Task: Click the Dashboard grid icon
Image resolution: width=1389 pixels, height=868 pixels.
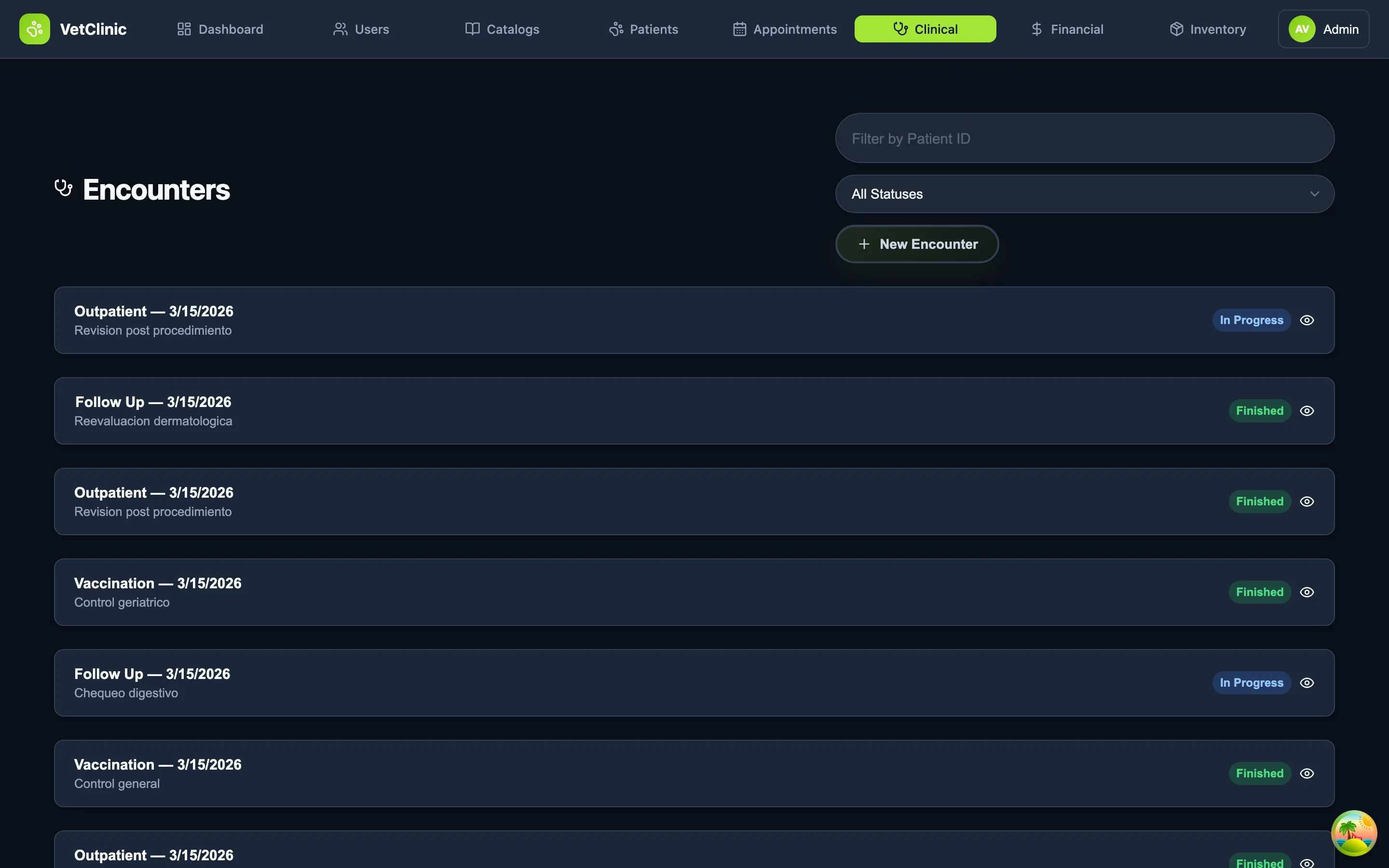Action: 184,29
